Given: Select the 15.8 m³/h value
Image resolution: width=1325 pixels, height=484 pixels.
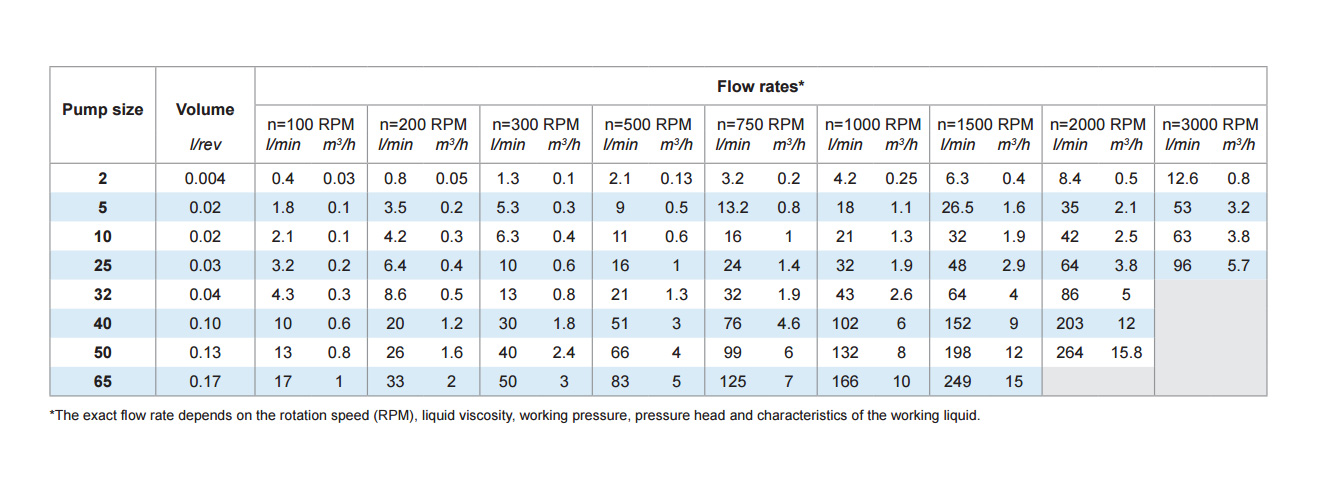Looking at the screenshot, I should pyautogui.click(x=1126, y=352).
